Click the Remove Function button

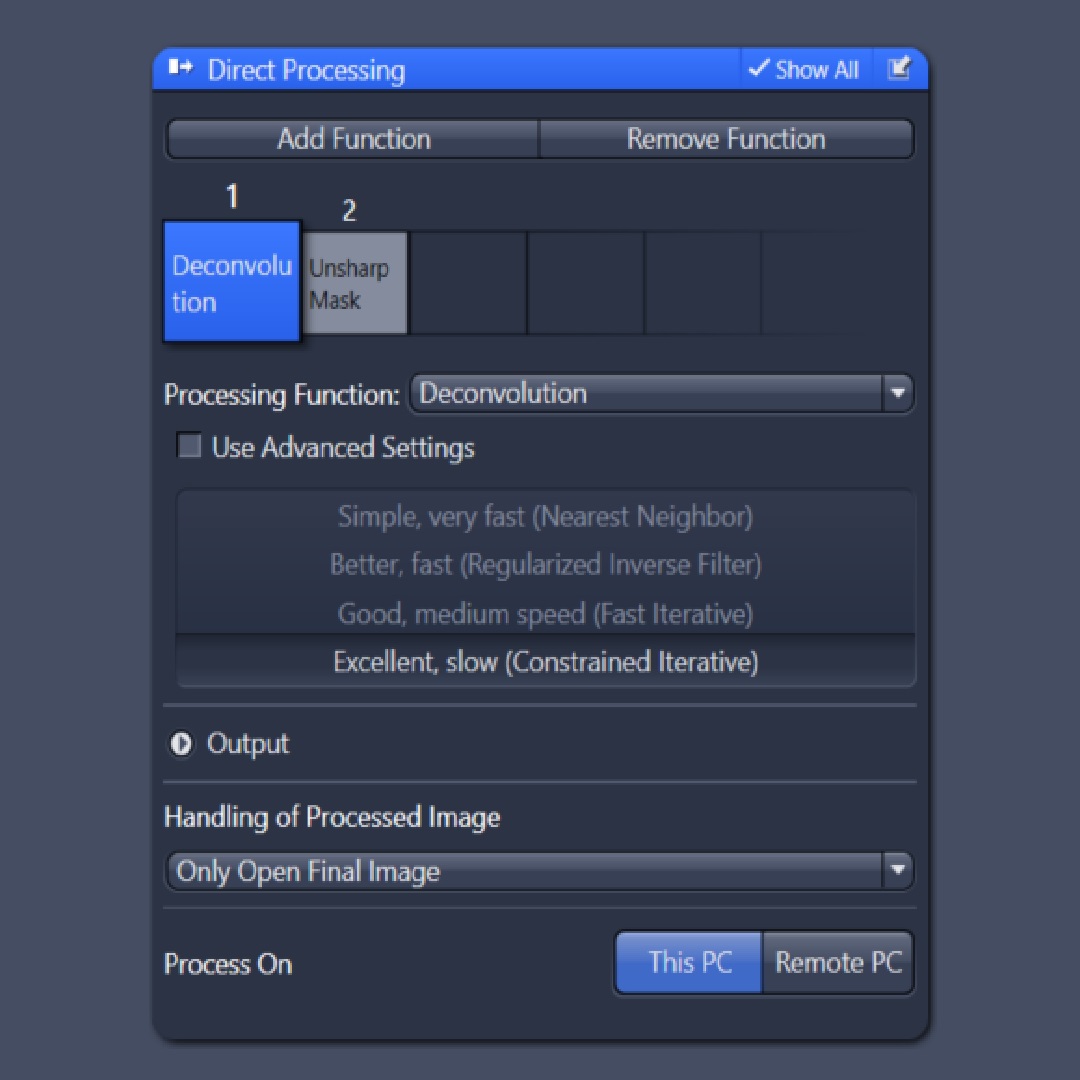727,139
